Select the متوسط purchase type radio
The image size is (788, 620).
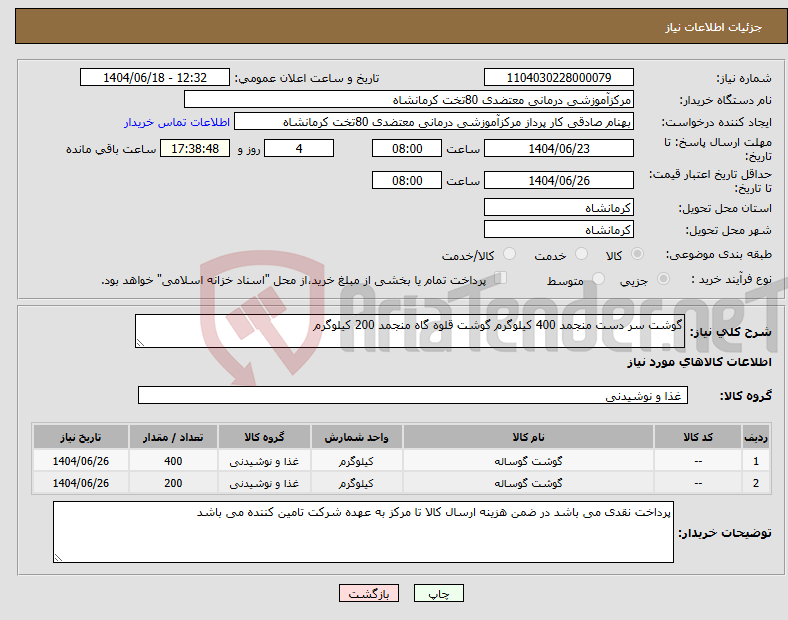tap(598, 279)
